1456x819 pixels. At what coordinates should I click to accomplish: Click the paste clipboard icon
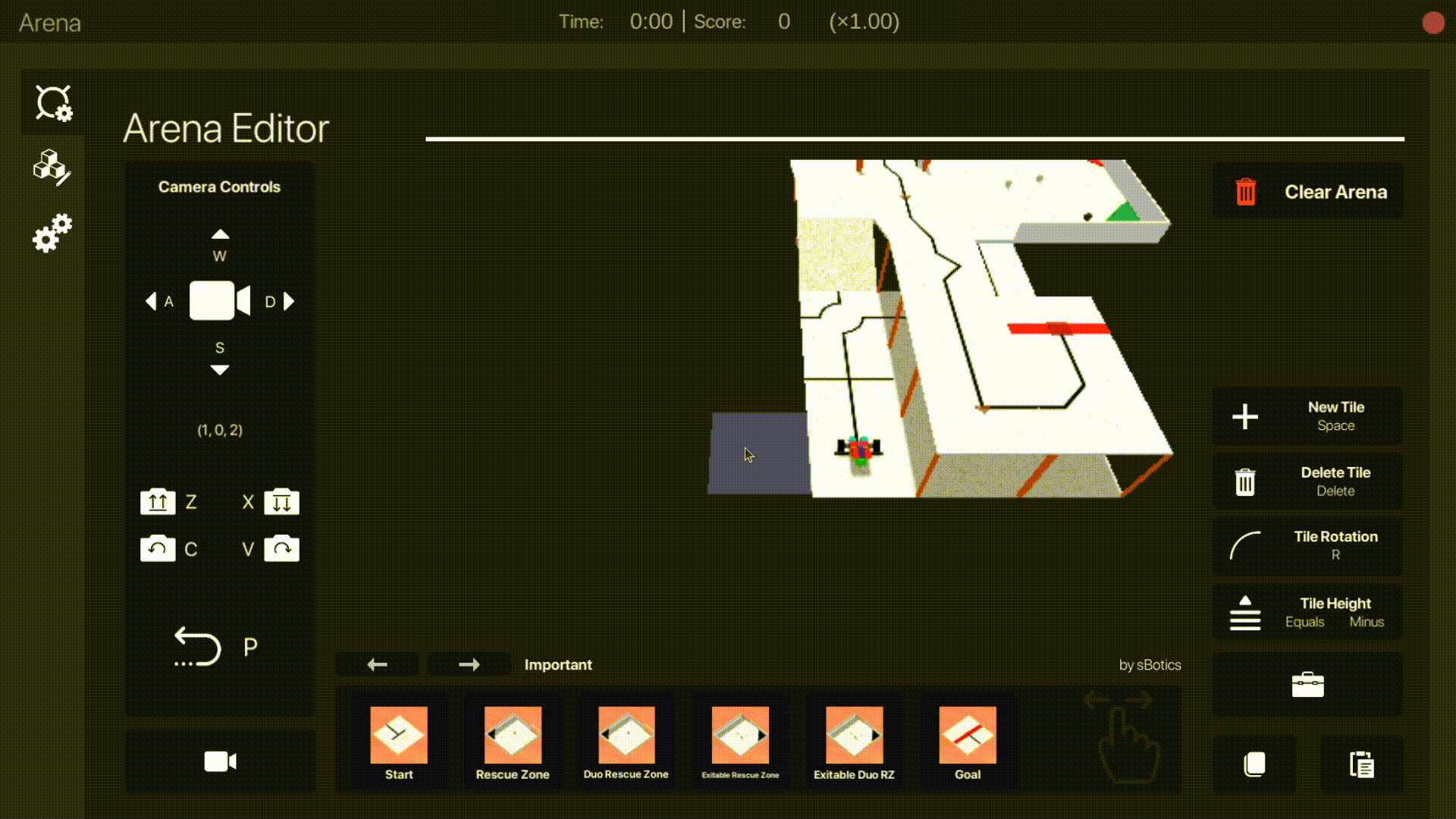pos(1361,764)
